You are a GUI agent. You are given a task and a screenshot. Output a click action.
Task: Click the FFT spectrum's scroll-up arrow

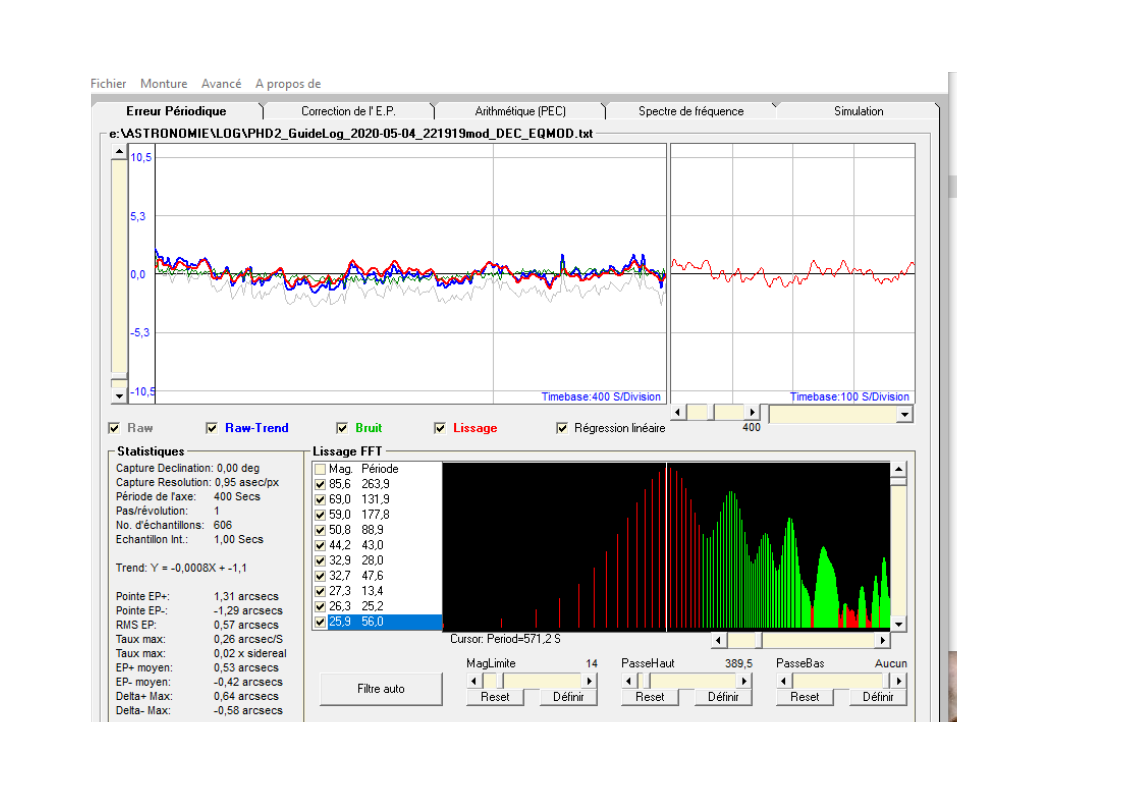898,469
